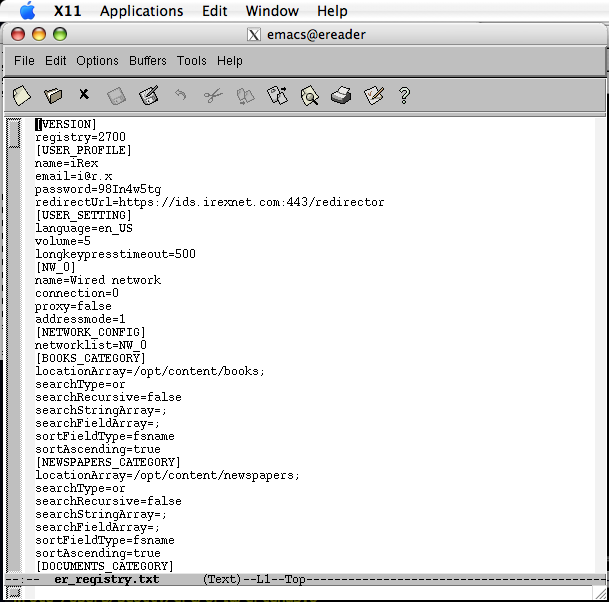Click the [NEWSPAPERS_CATEGORY] section header
609x602 pixels.
[x=108, y=462]
